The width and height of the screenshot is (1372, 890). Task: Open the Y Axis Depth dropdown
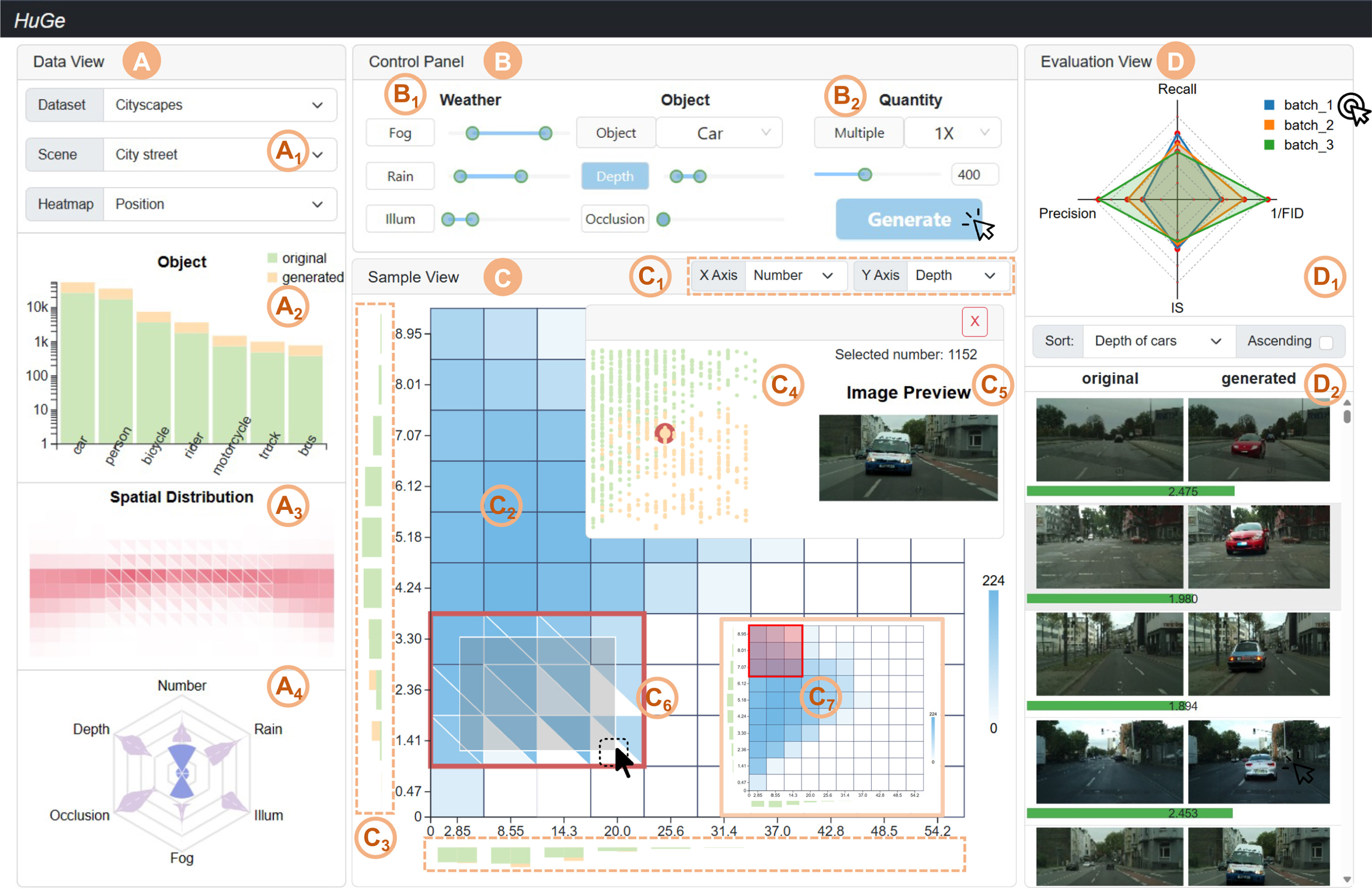tap(956, 275)
